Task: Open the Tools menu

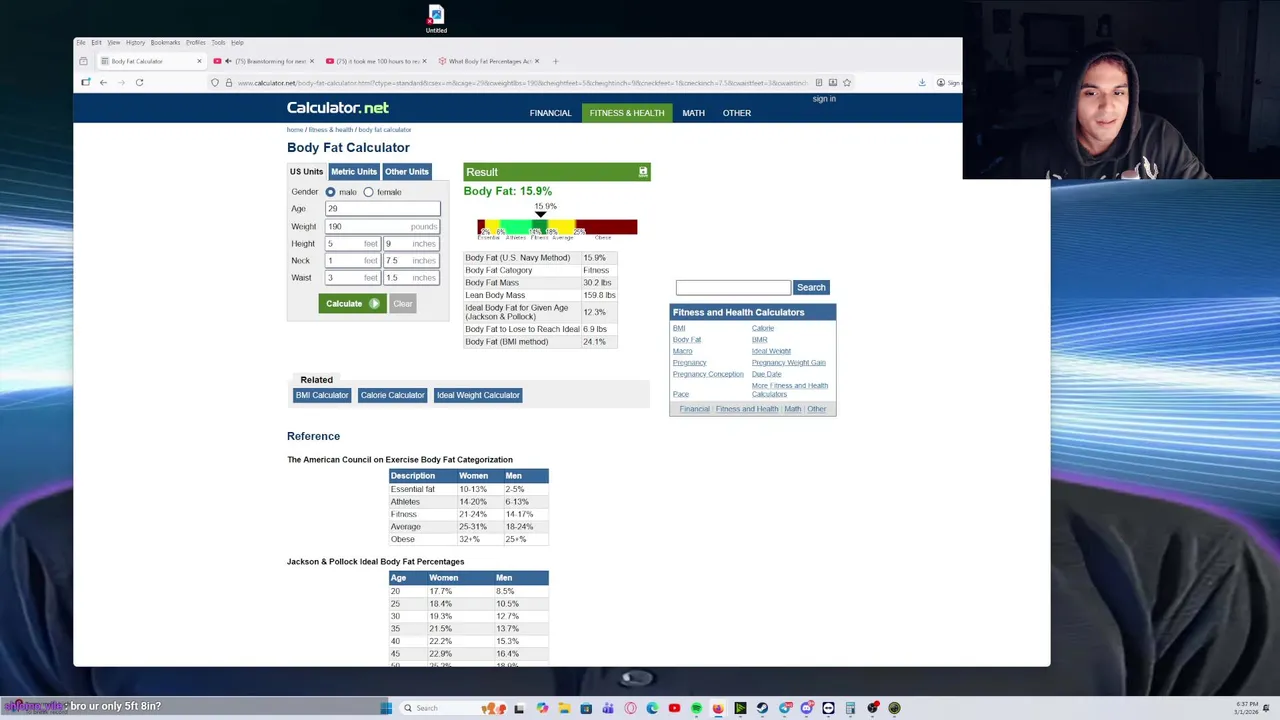Action: (x=218, y=42)
